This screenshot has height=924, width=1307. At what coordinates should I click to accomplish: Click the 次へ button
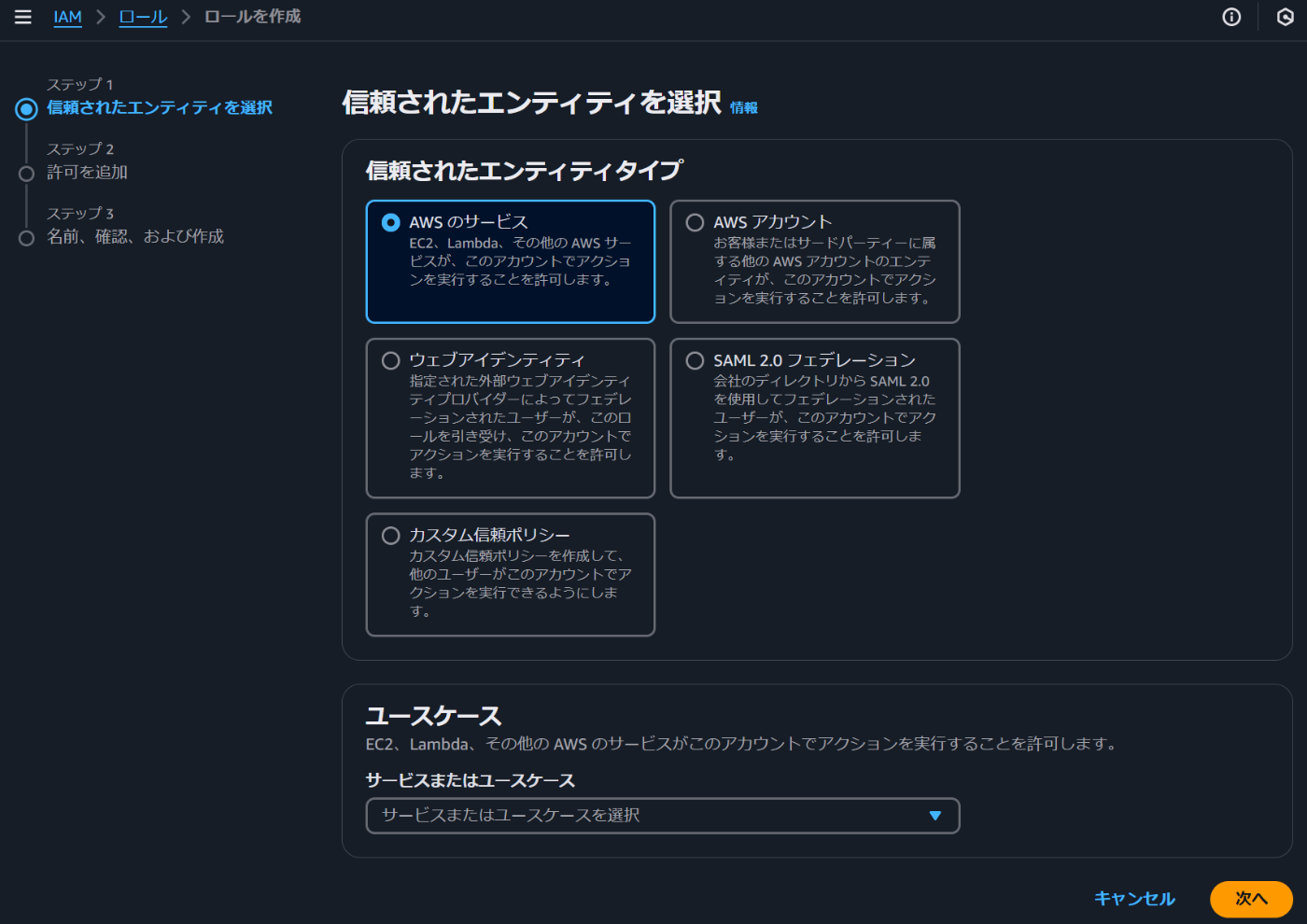(x=1251, y=899)
